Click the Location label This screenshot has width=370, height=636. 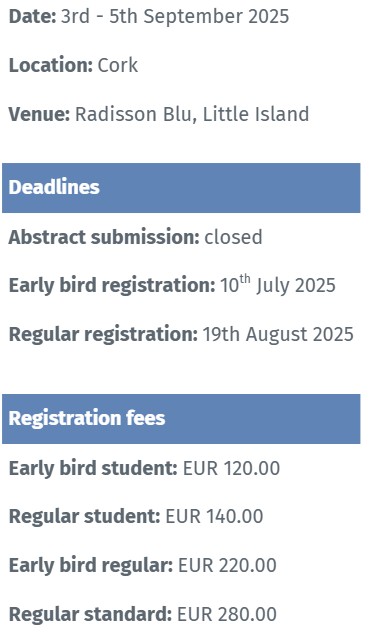pyautogui.click(x=51, y=65)
